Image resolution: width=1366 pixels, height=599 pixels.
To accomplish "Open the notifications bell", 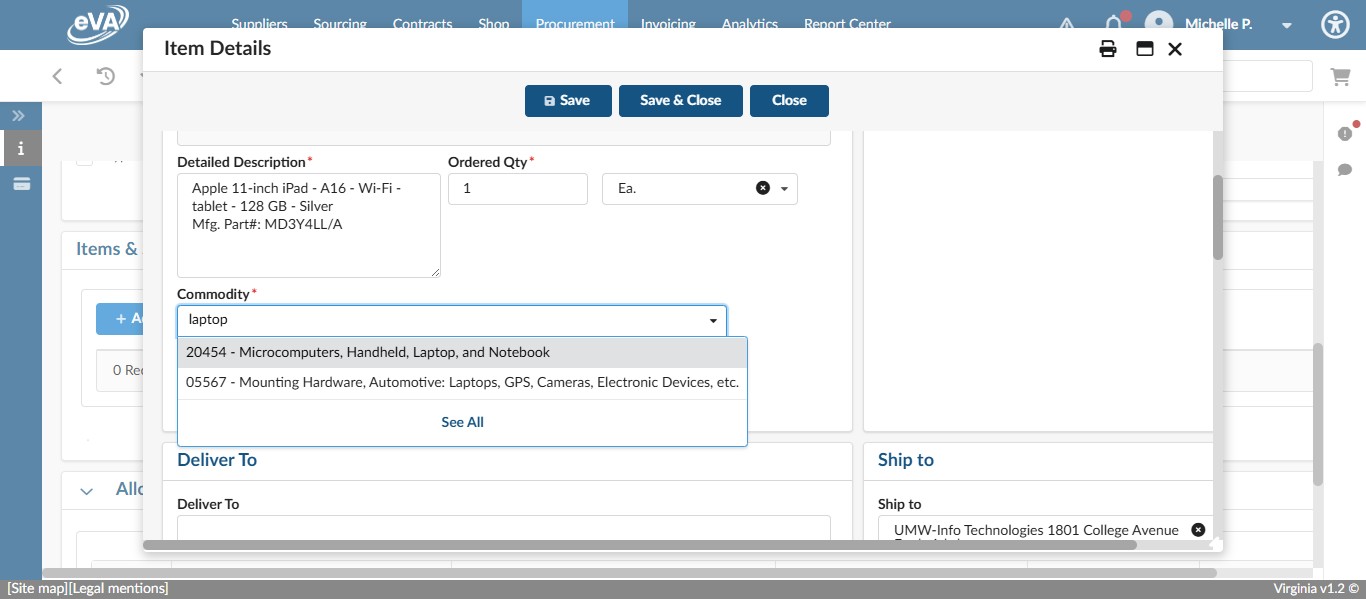I will pyautogui.click(x=1113, y=24).
